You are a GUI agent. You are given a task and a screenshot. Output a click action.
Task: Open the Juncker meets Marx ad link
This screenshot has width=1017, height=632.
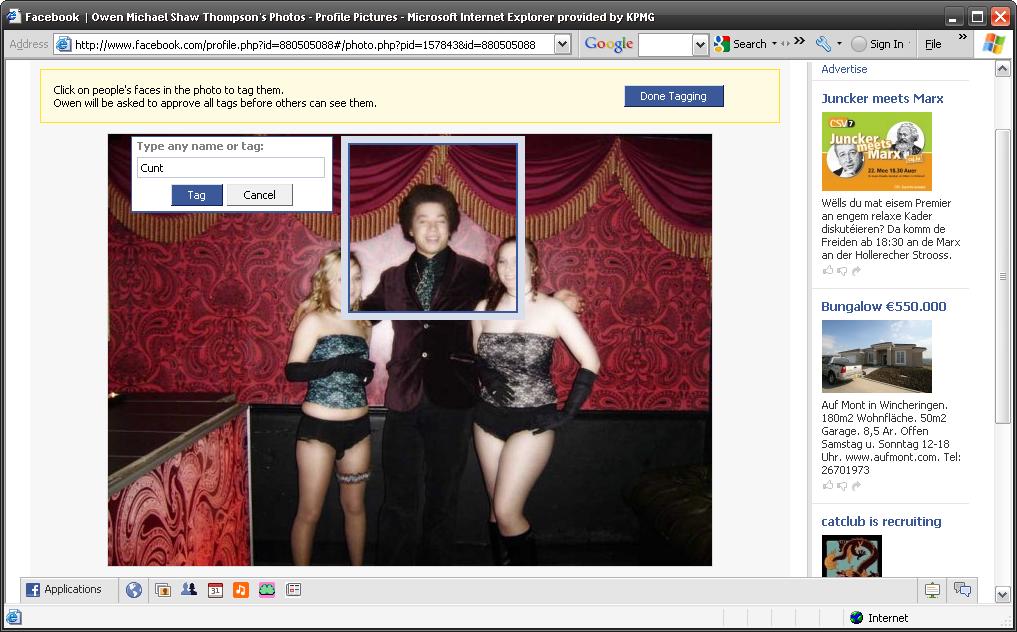[882, 98]
